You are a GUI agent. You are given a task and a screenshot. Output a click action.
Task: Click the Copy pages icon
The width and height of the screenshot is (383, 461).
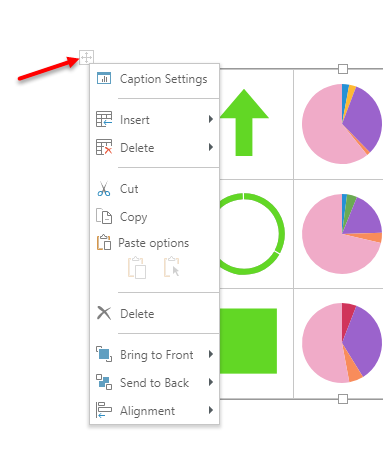[x=104, y=216]
